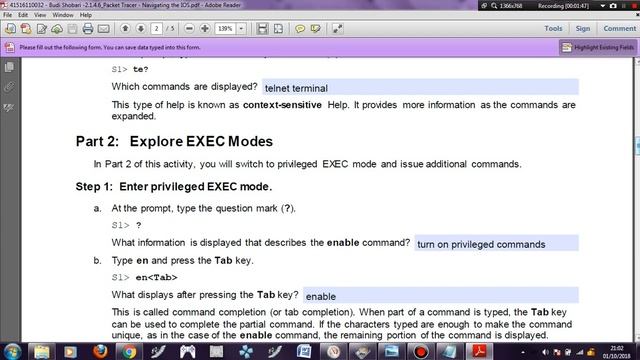Click the Fit one full page icon

click(278, 29)
